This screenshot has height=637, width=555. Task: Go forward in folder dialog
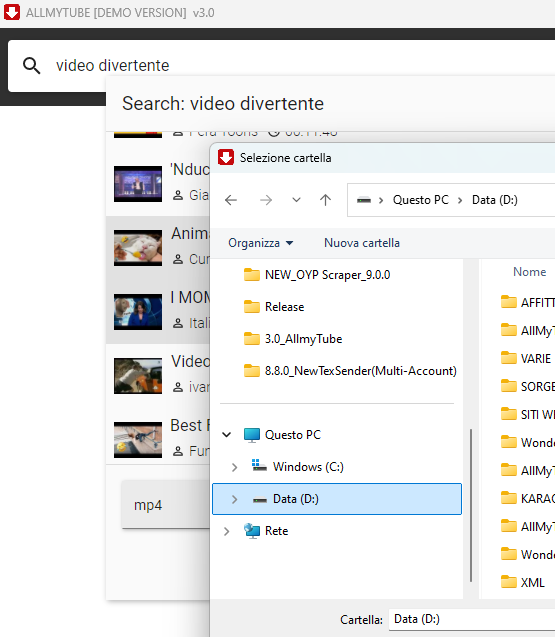266,200
